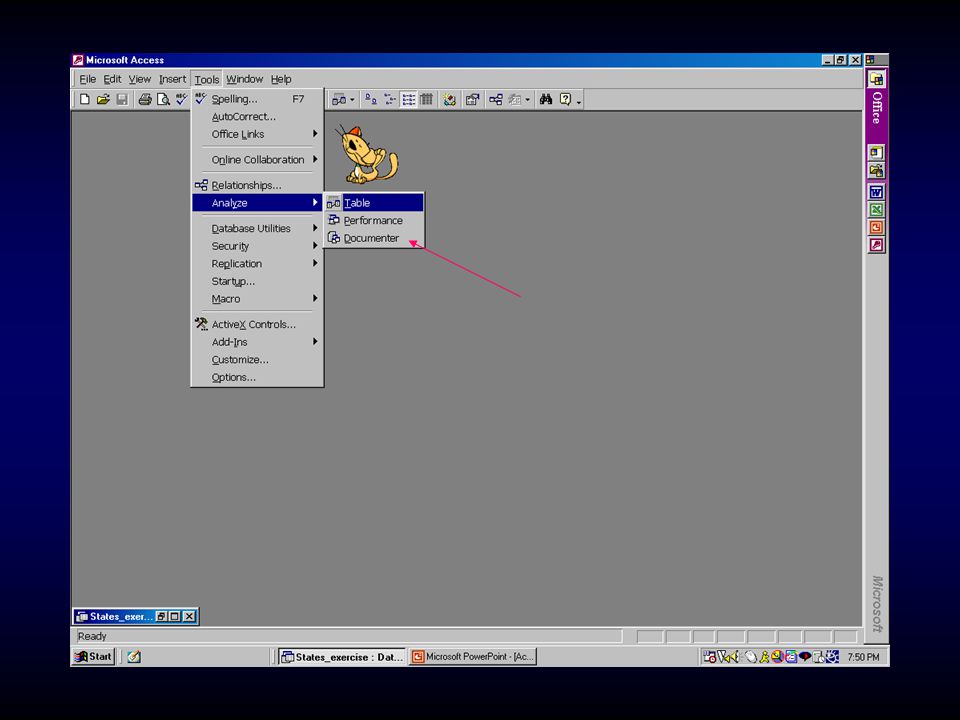Open the Edit menu
The height and width of the screenshot is (720, 960).
pos(112,79)
